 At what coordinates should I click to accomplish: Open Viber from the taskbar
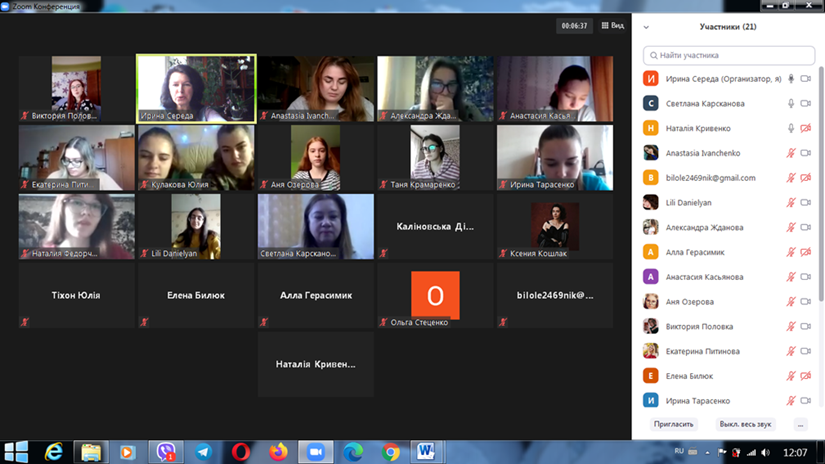pos(165,452)
